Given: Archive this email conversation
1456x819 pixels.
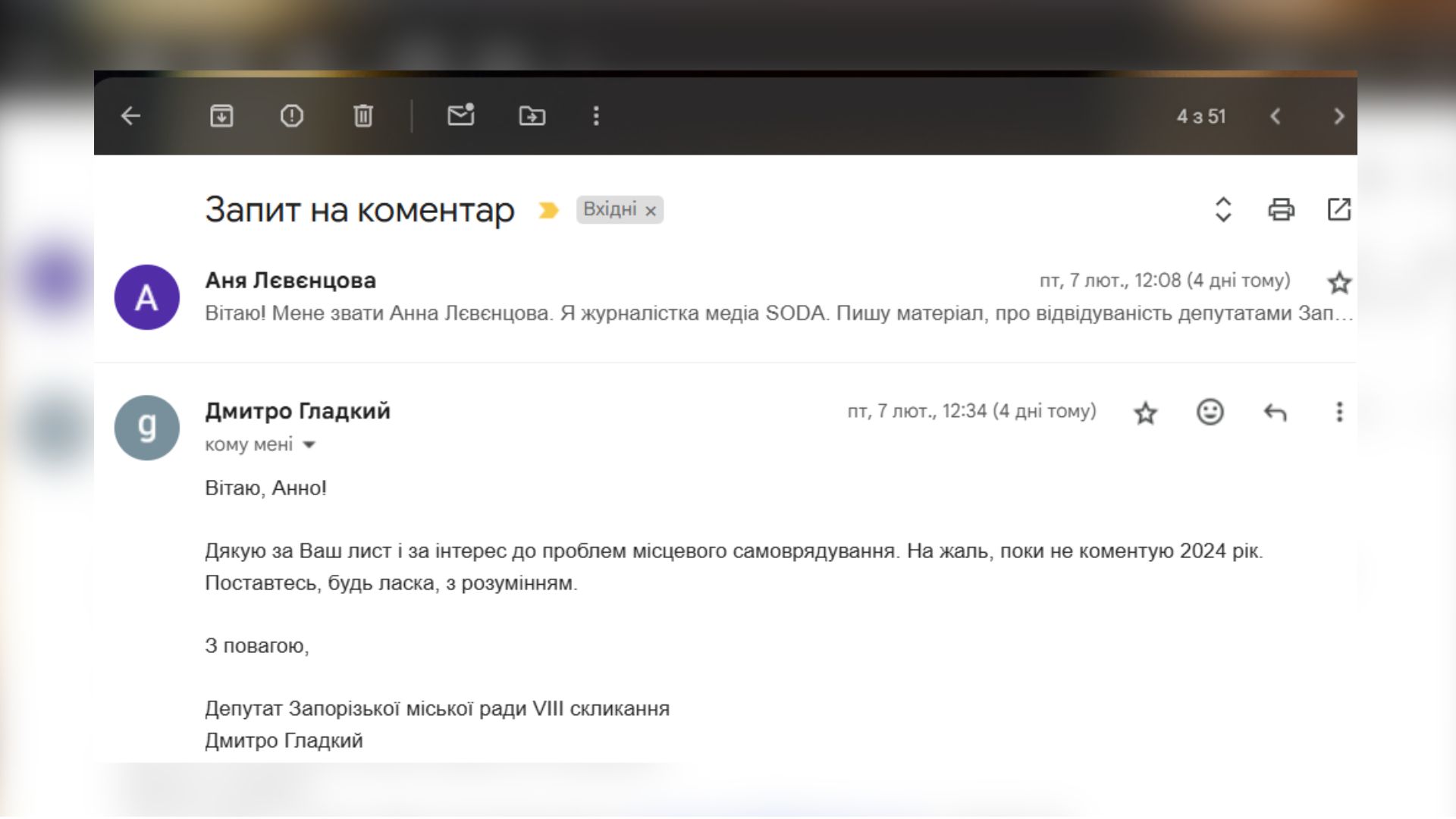Looking at the screenshot, I should [x=221, y=116].
